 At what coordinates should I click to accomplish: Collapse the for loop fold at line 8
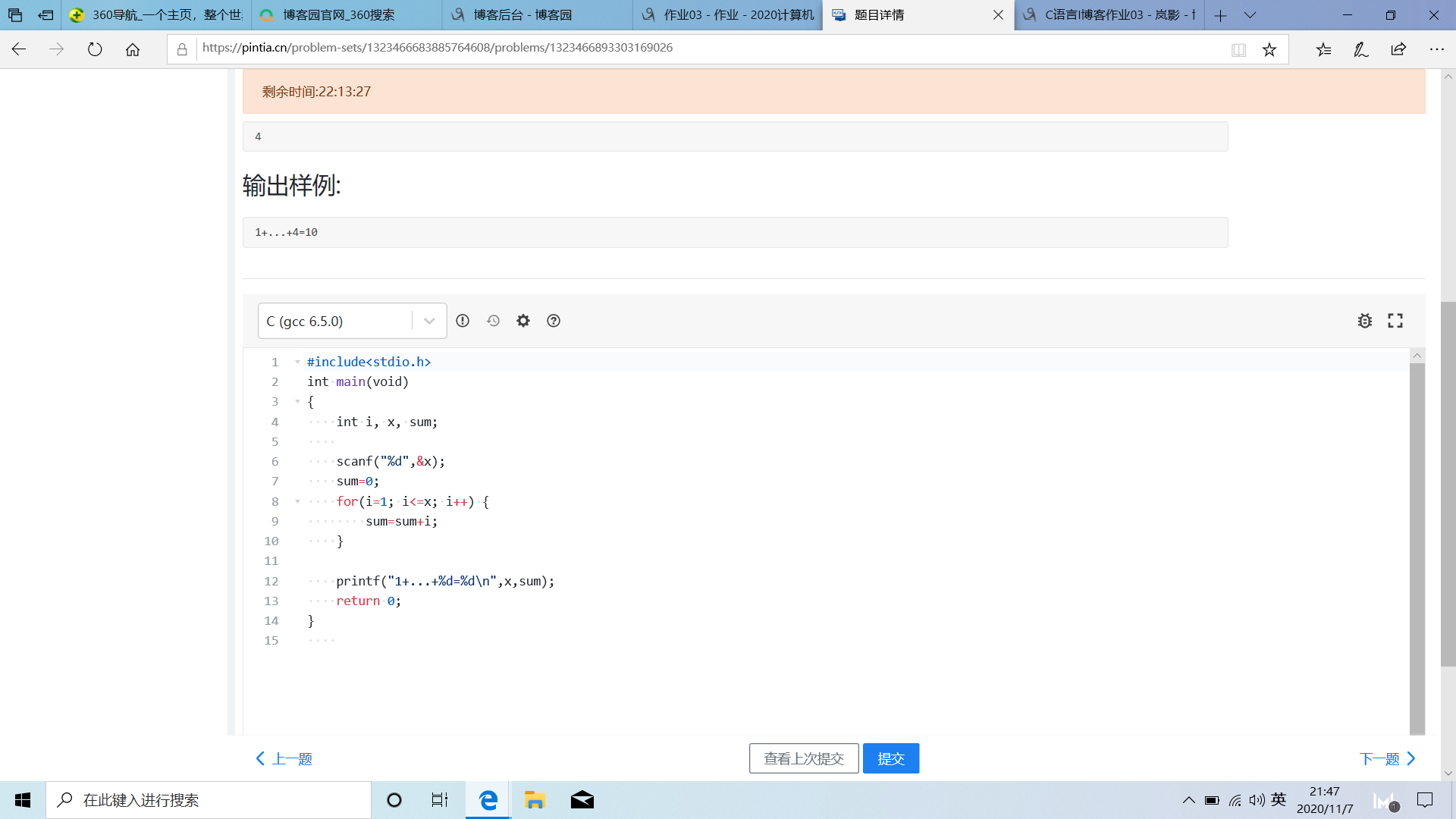click(297, 501)
